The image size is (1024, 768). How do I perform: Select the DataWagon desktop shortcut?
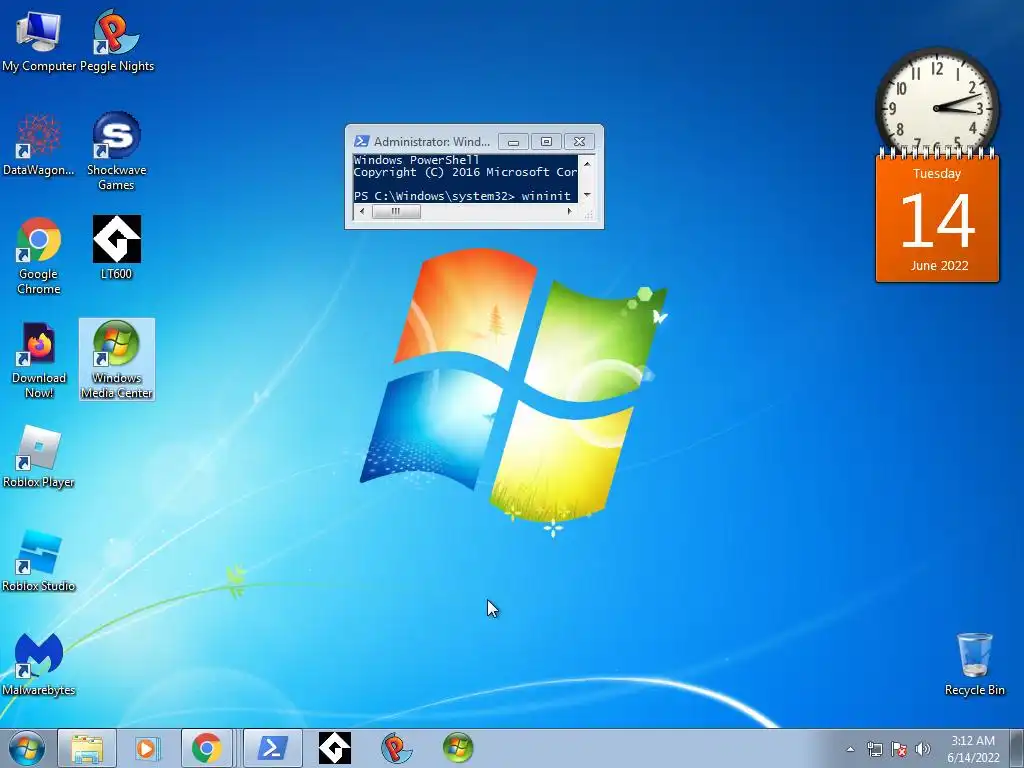point(39,144)
